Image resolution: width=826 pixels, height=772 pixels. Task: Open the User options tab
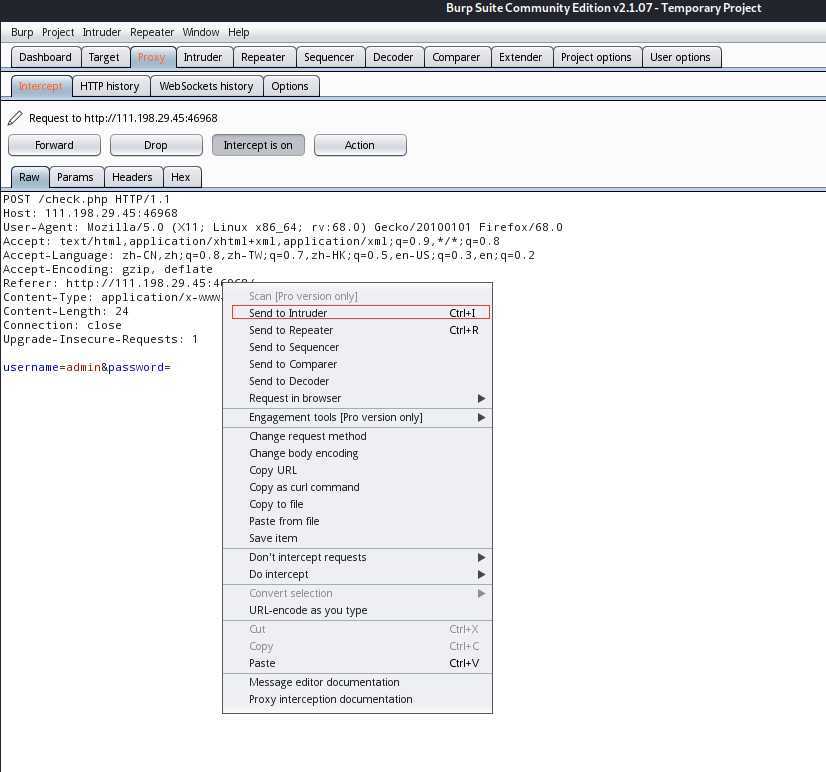[681, 57]
